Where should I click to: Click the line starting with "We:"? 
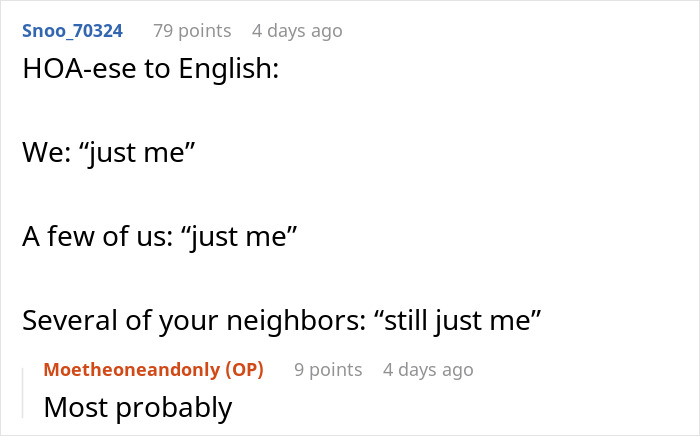coord(108,153)
